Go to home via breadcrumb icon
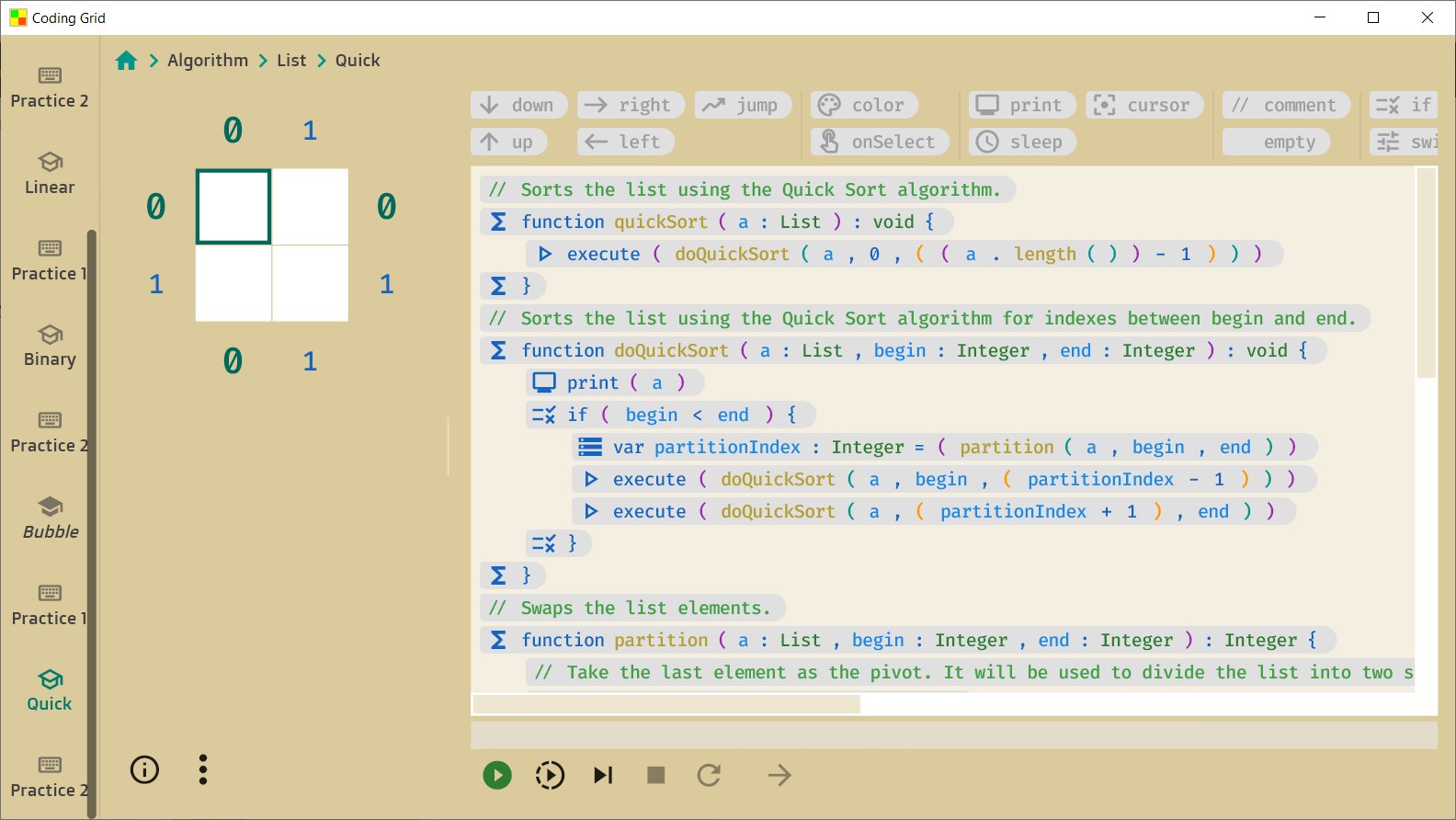Viewport: 1456px width, 820px height. pos(127,61)
